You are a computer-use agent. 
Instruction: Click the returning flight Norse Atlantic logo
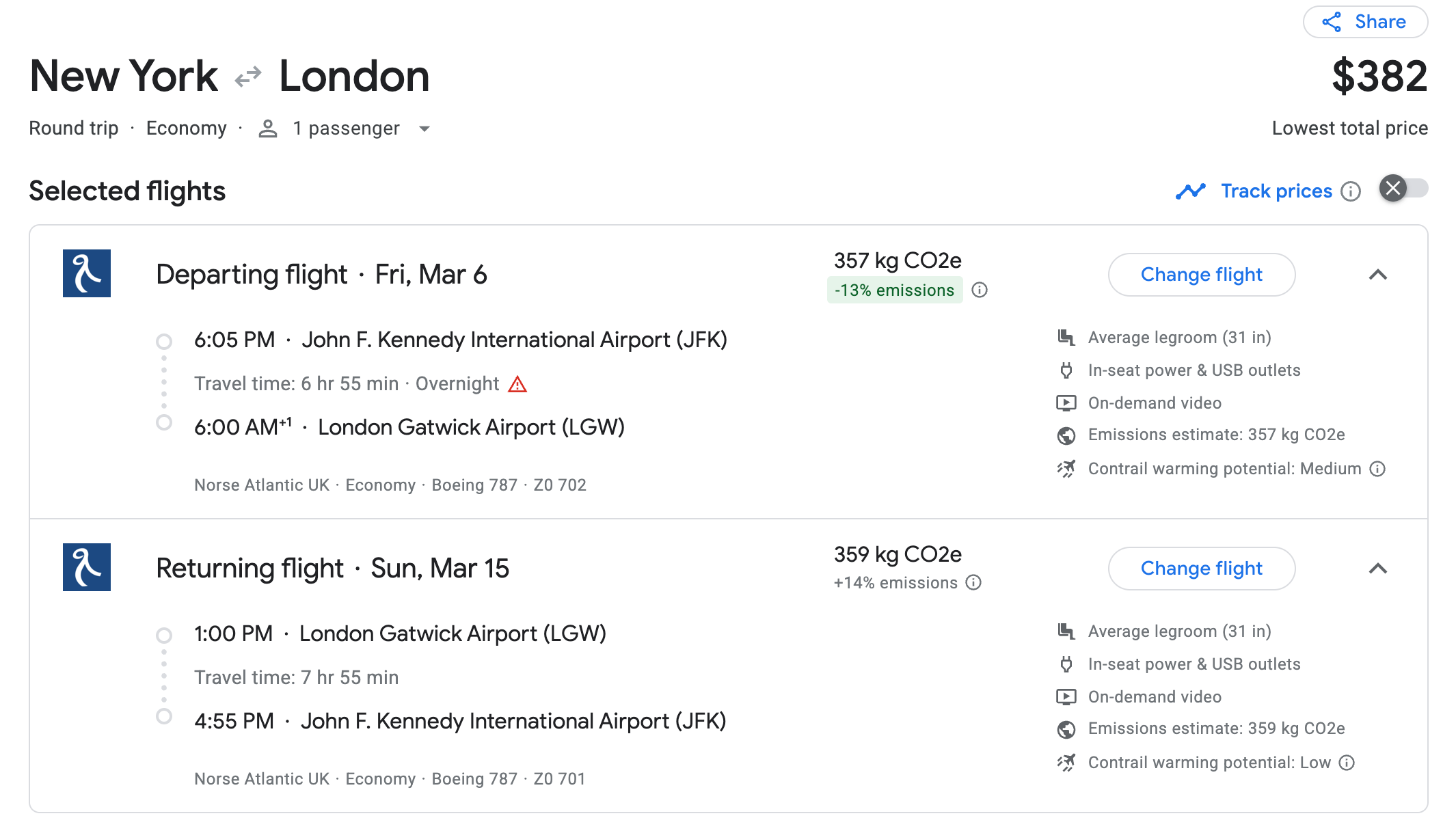pyautogui.click(x=87, y=567)
